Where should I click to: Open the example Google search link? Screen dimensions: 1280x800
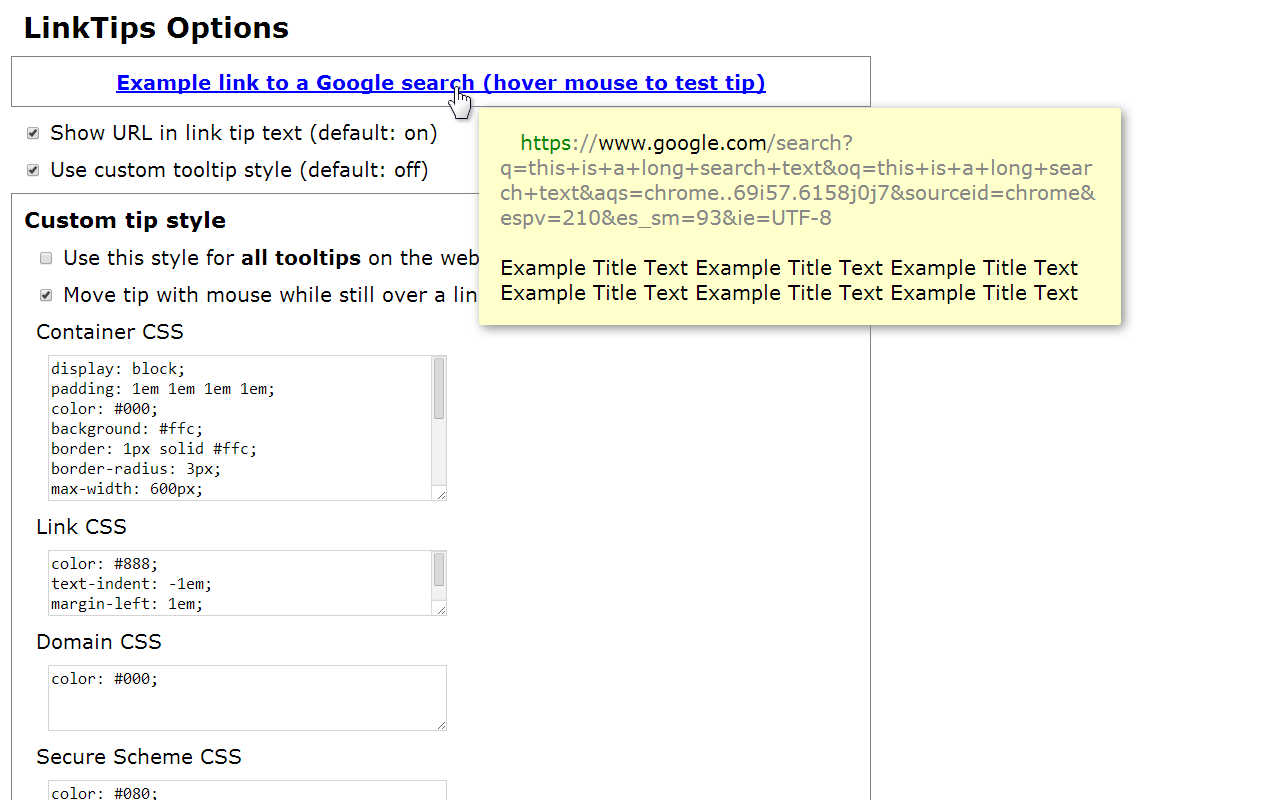click(441, 83)
